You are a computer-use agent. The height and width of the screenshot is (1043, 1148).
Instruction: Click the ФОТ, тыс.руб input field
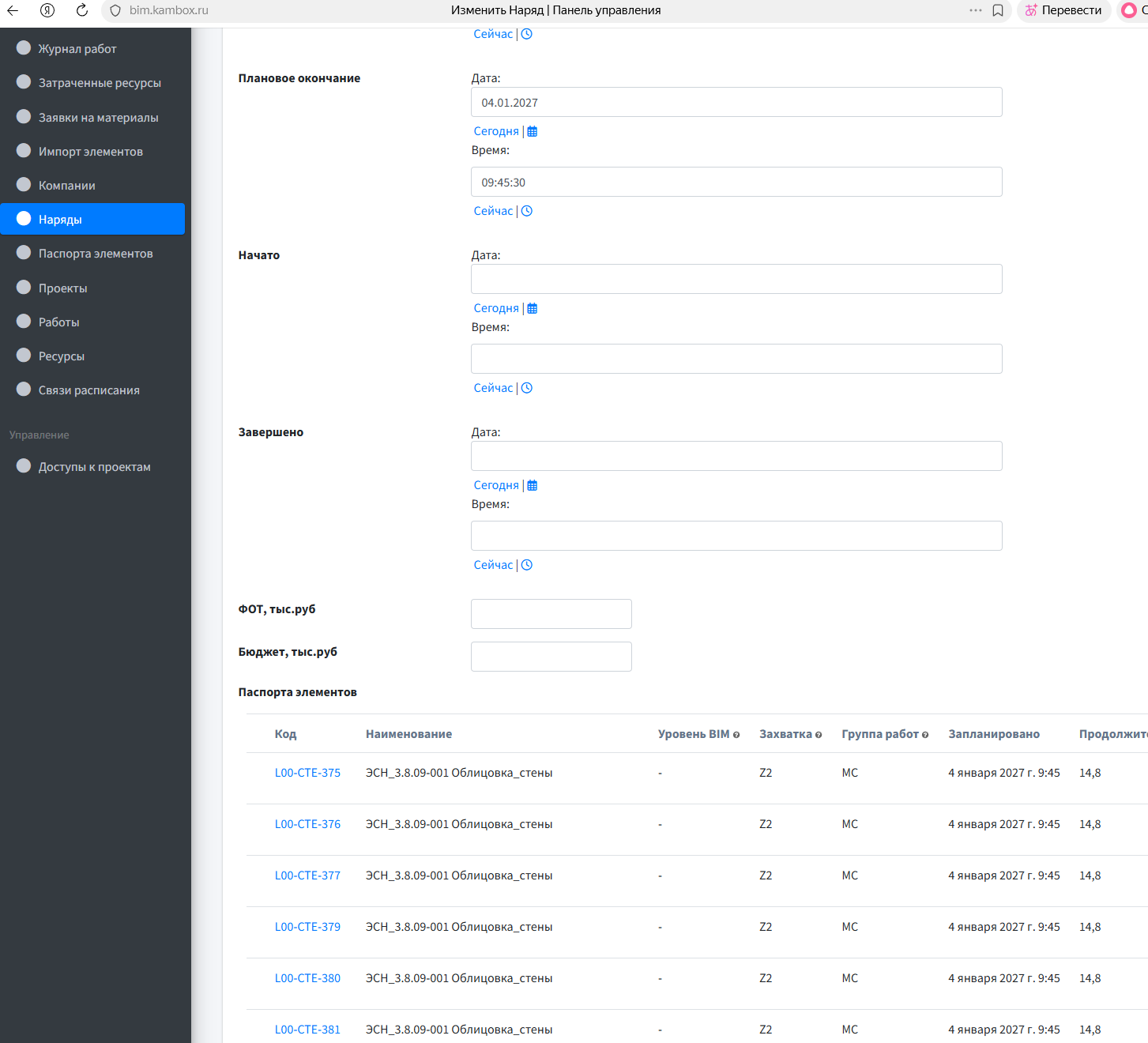pyautogui.click(x=551, y=614)
